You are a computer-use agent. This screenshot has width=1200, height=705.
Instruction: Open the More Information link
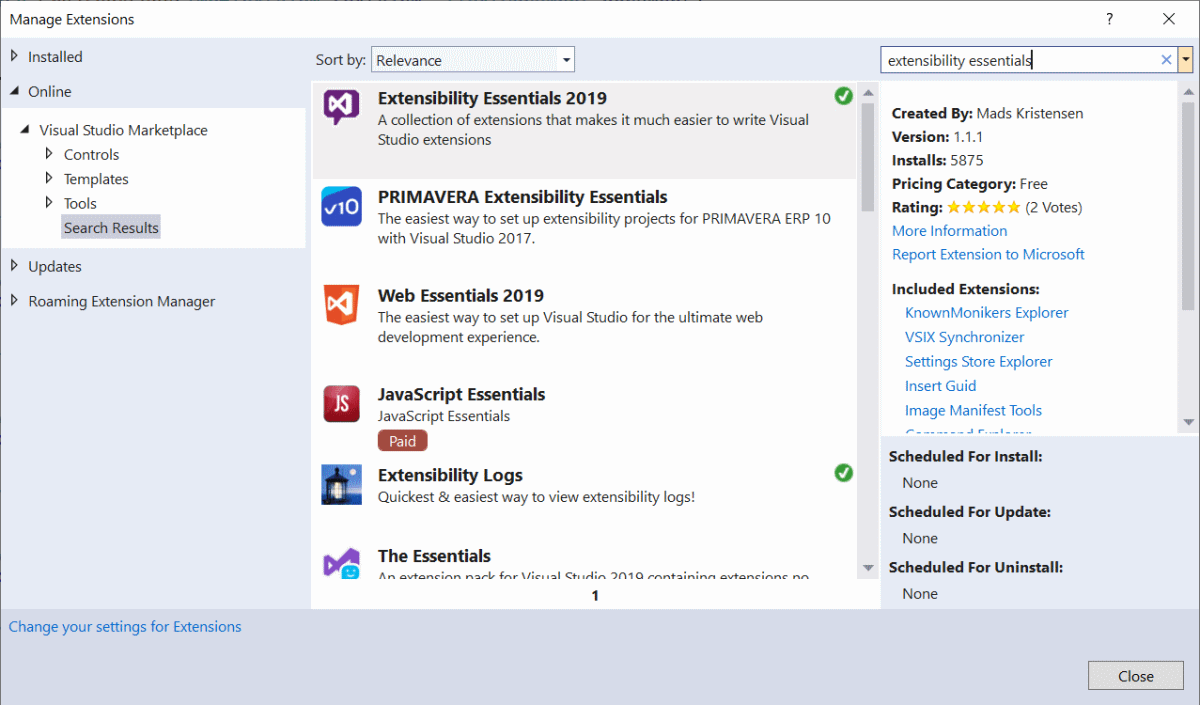(949, 230)
